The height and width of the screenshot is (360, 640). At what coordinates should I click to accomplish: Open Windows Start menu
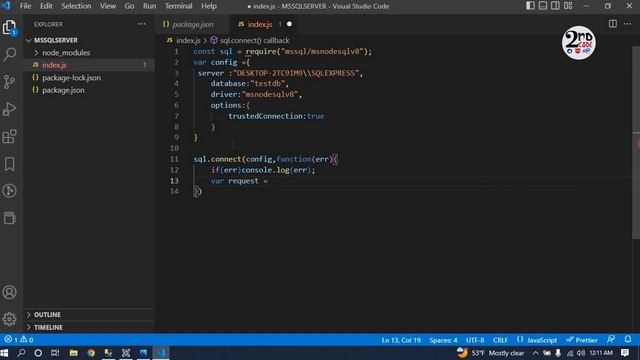4,353
